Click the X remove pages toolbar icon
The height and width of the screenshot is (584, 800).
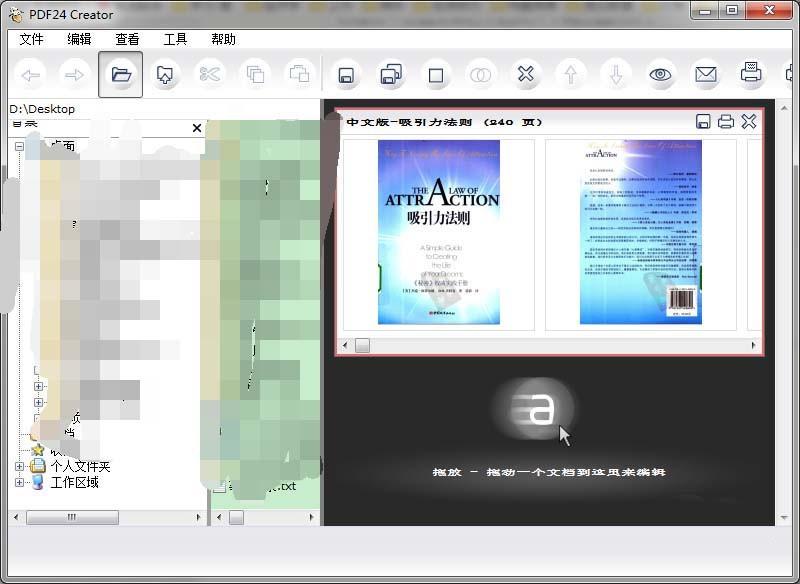tap(524, 73)
